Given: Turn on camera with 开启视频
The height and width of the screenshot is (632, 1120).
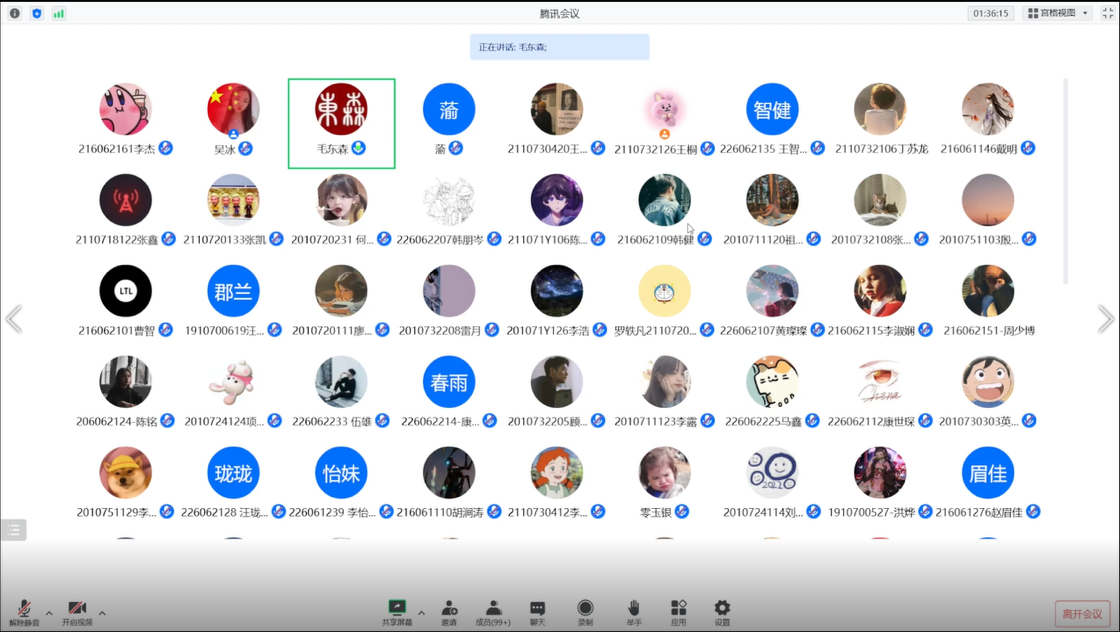Looking at the screenshot, I should click(77, 612).
